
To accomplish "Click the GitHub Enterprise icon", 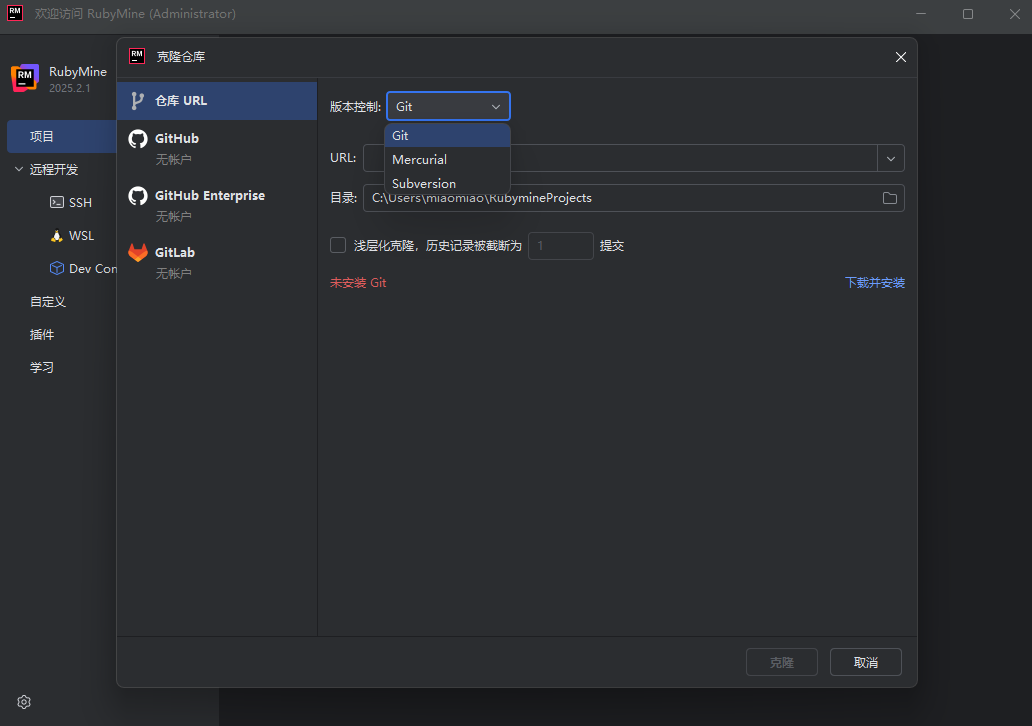I will [138, 196].
